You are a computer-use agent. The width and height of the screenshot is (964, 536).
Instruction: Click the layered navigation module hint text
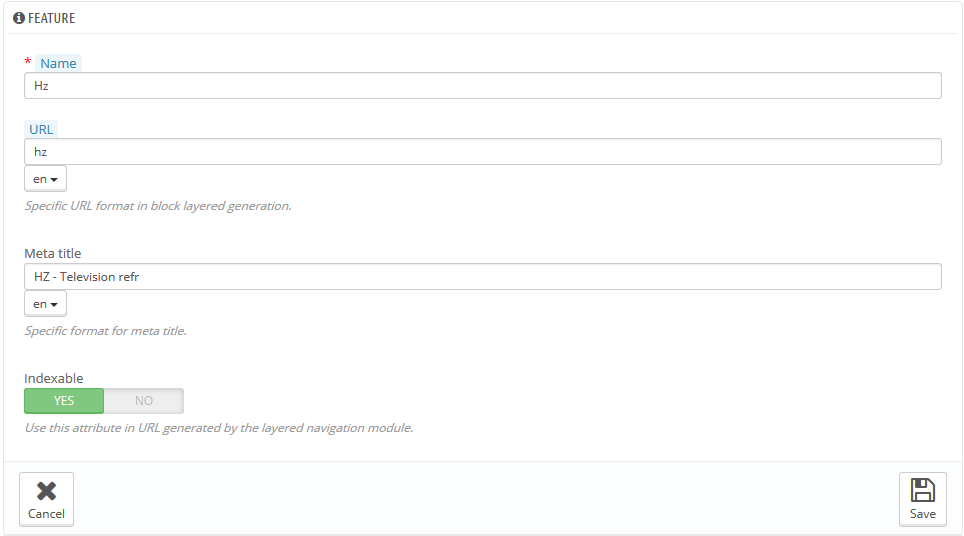(x=218, y=428)
